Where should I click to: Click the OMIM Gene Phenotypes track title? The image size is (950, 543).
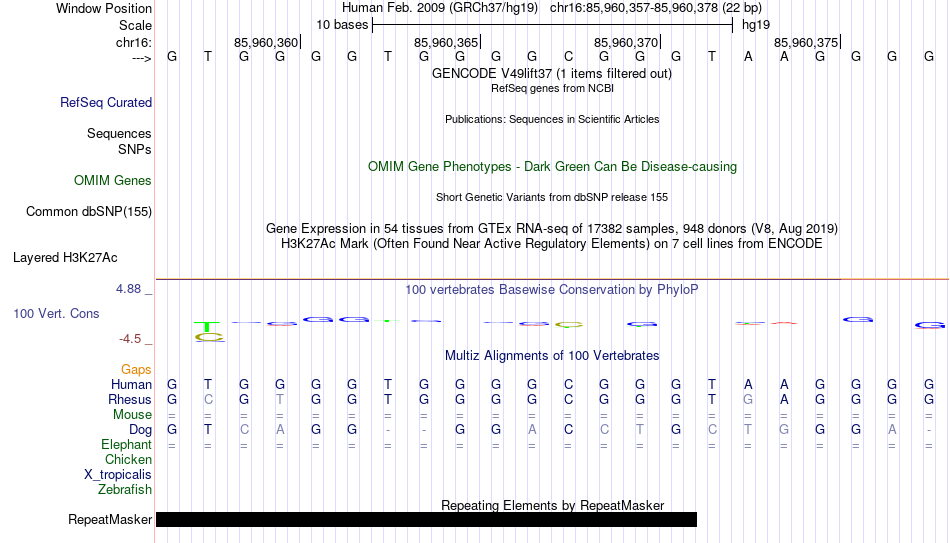point(552,167)
